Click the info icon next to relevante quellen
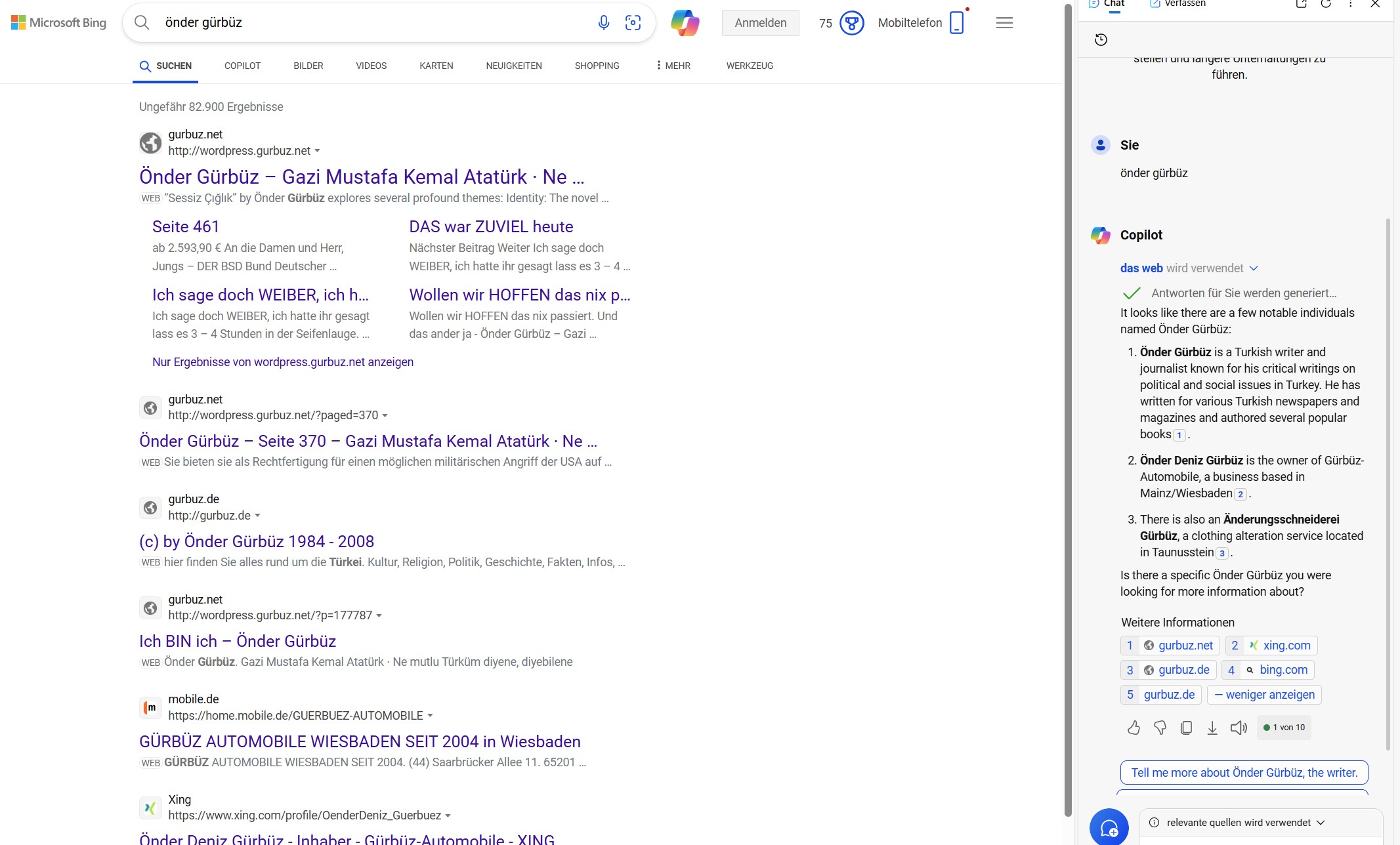Screen dimensions: 1400x845 1154,823
